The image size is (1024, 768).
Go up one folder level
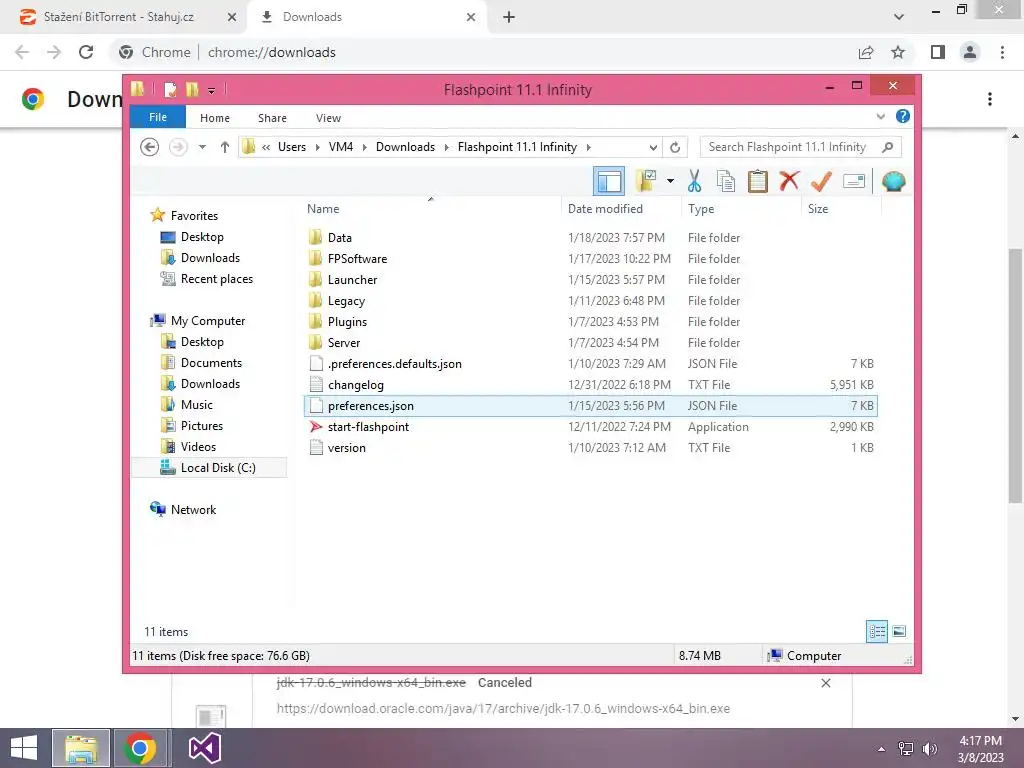225,147
